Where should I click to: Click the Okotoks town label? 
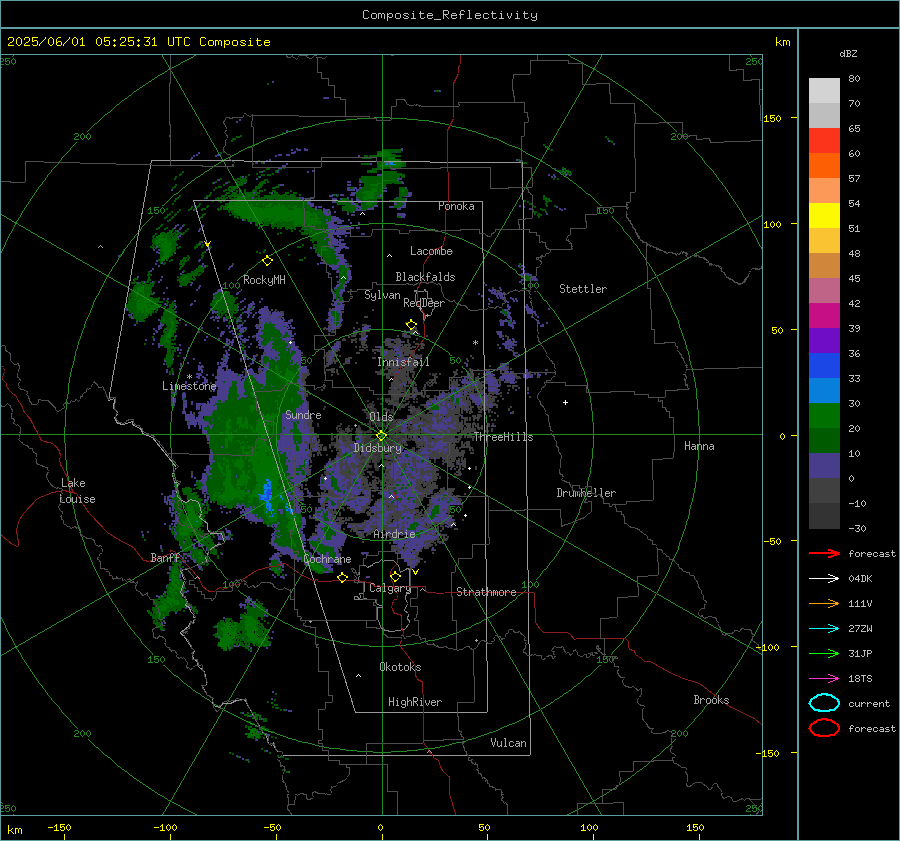click(400, 667)
